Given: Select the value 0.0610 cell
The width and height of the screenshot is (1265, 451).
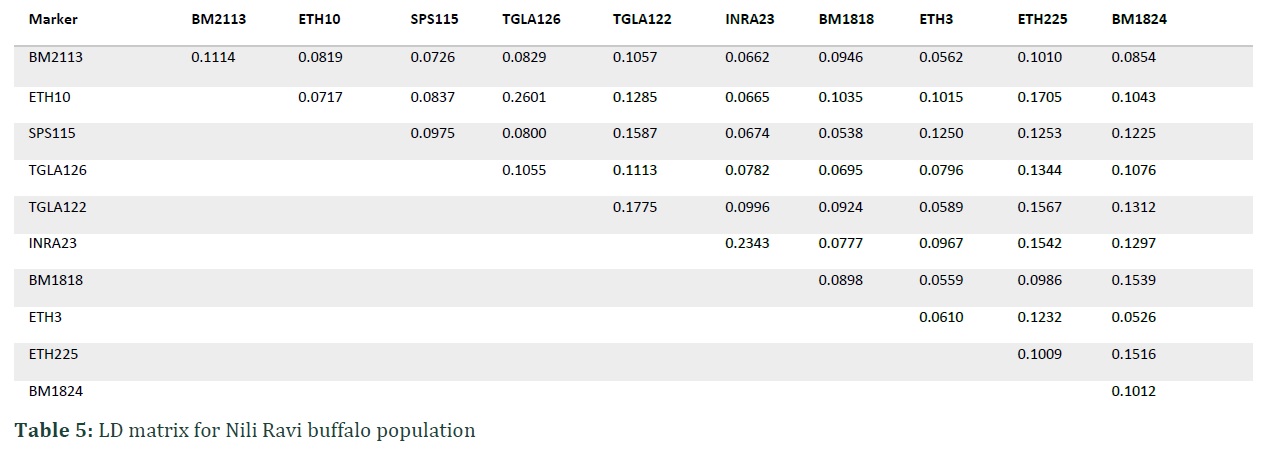Looking at the screenshot, I should tap(942, 317).
